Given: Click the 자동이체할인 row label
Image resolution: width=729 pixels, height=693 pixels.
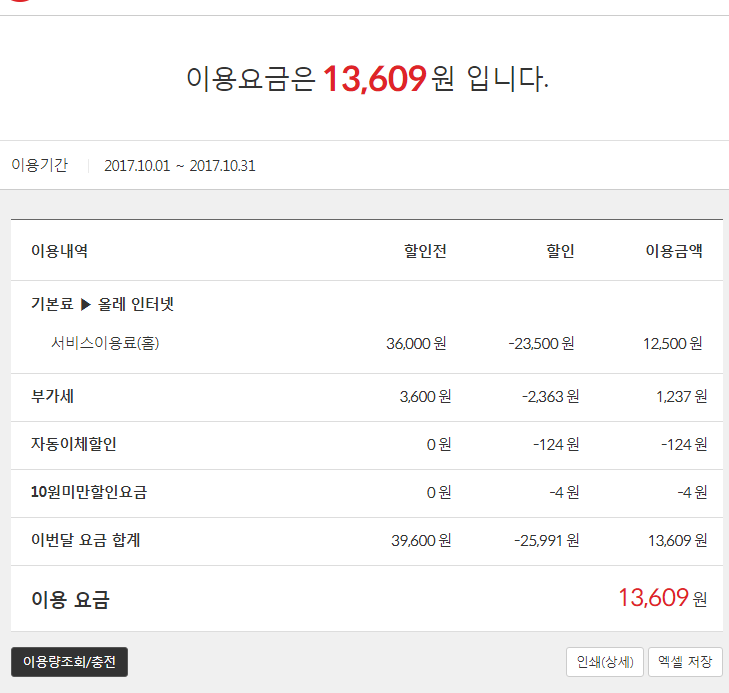Looking at the screenshot, I should pos(73,444).
